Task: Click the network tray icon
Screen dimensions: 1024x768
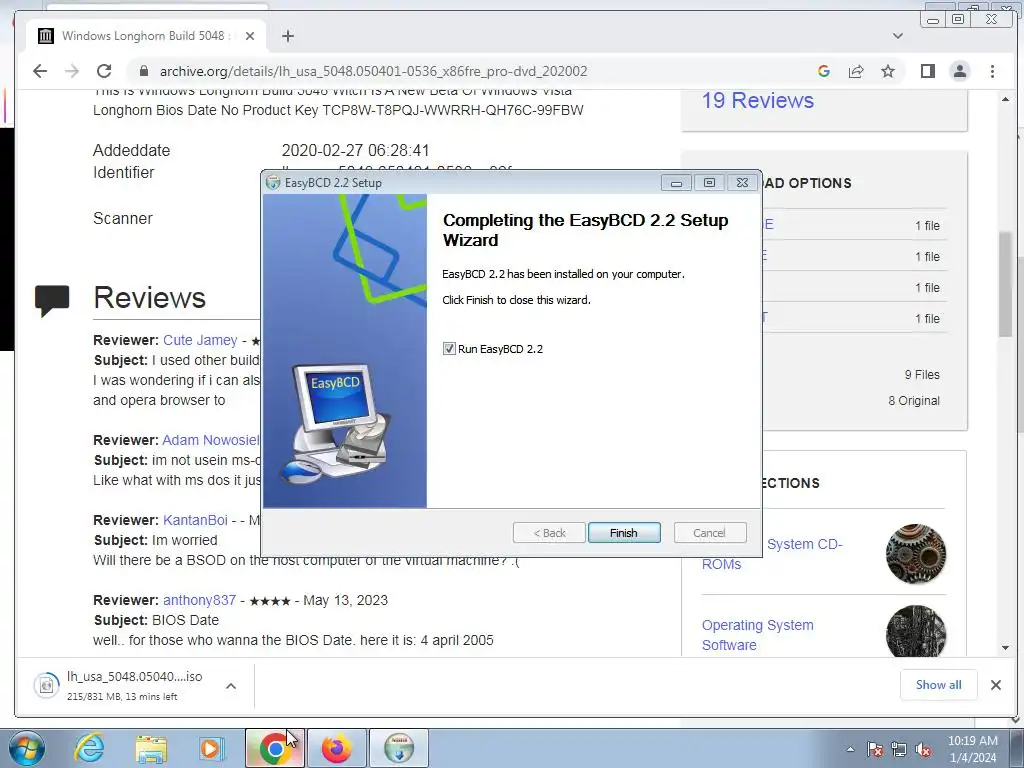Action: [899, 749]
